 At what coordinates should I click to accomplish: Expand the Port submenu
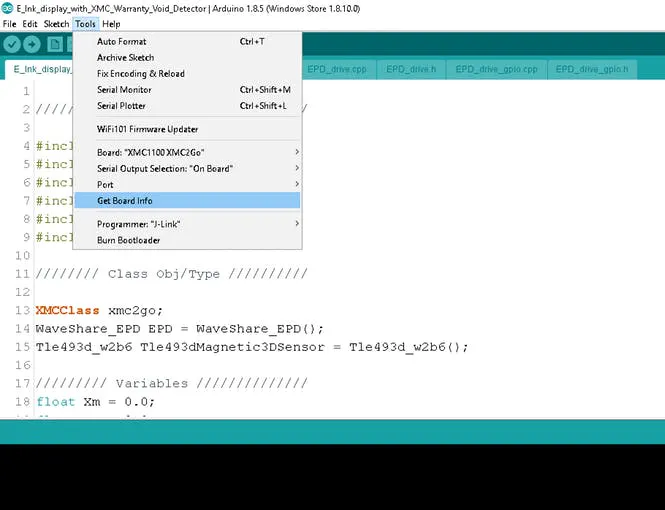pyautogui.click(x=187, y=184)
